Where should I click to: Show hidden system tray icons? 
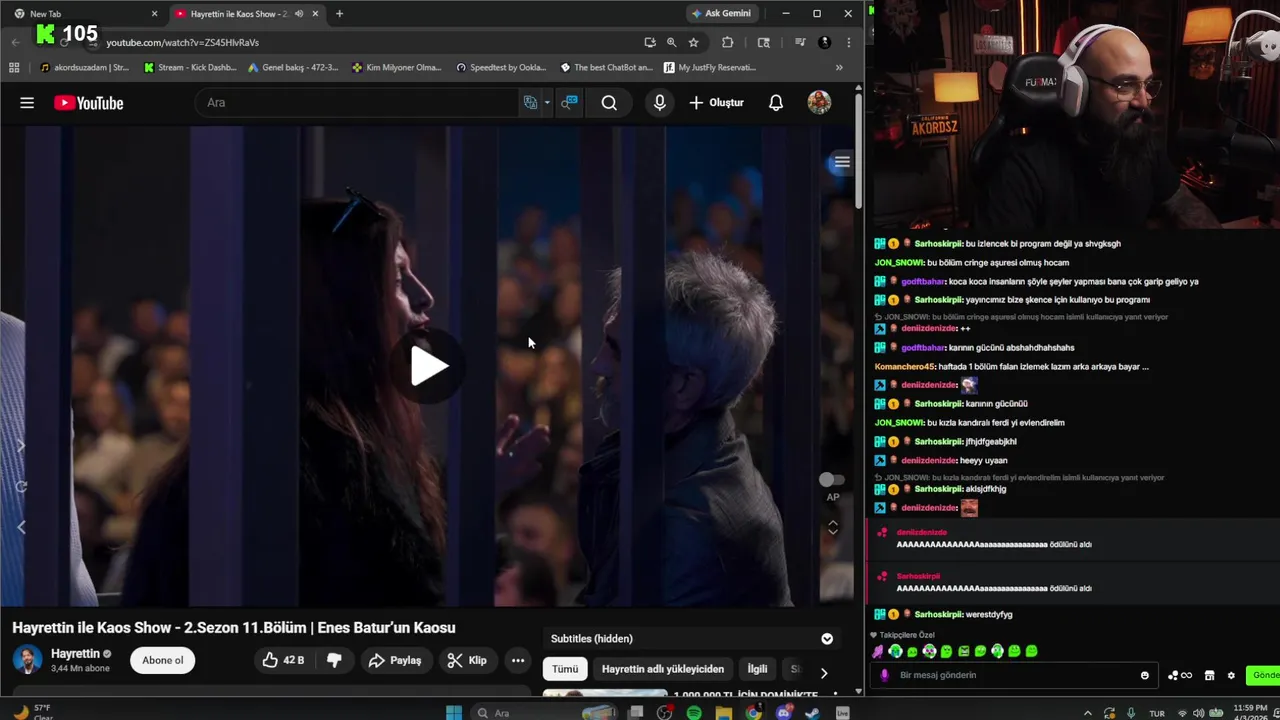click(x=1087, y=713)
